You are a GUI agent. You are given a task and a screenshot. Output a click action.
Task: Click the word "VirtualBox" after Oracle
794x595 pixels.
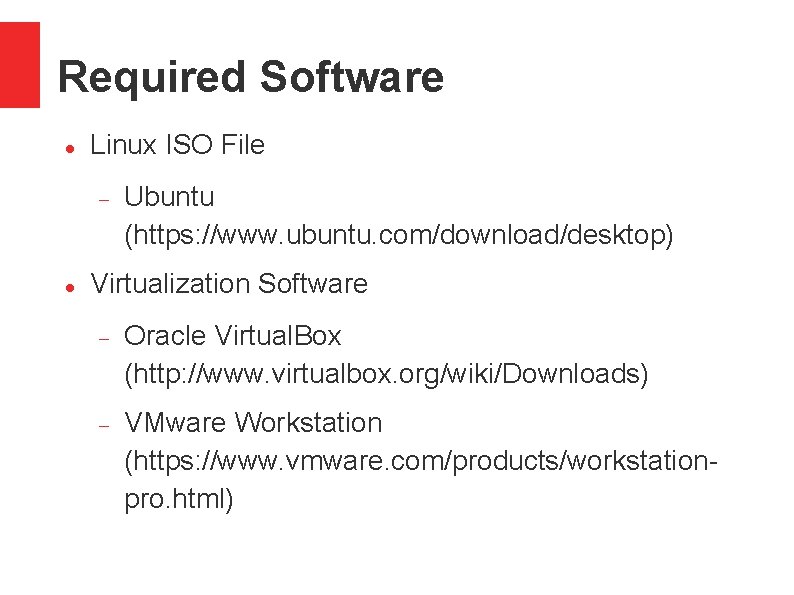click(x=277, y=335)
